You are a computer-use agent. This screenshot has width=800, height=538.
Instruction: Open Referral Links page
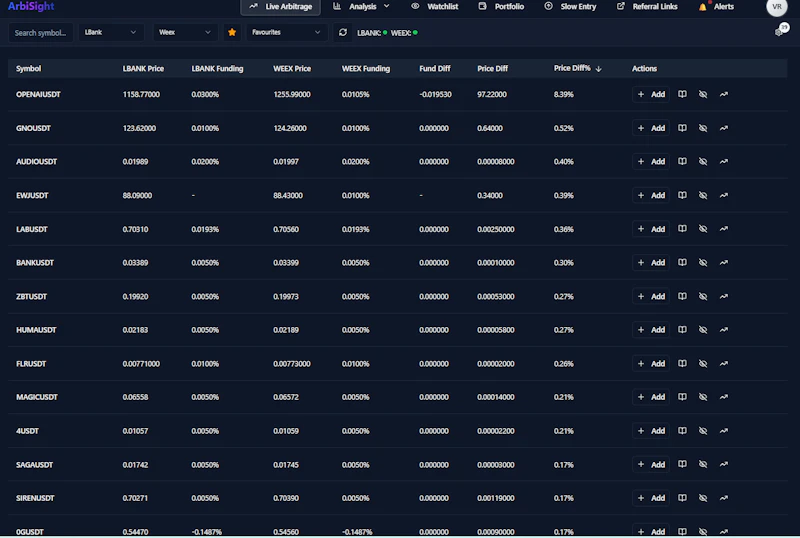647,7
